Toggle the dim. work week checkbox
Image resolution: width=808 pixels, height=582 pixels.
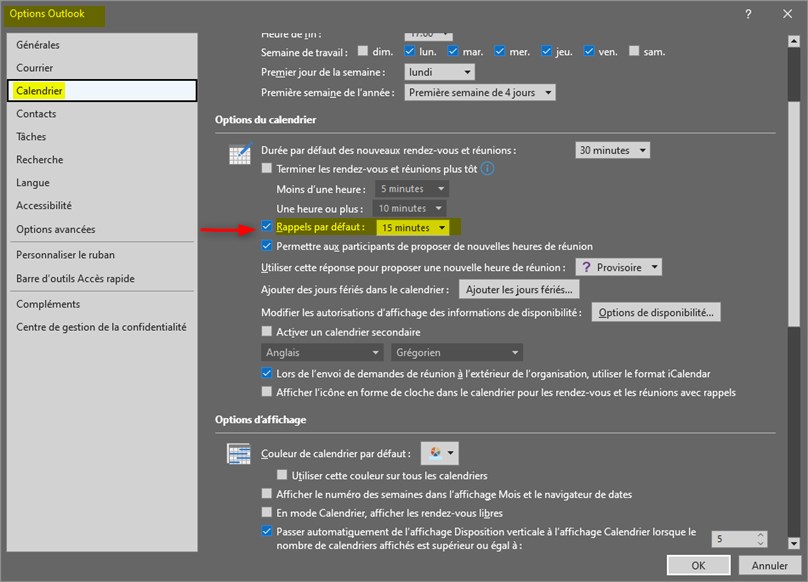point(363,51)
